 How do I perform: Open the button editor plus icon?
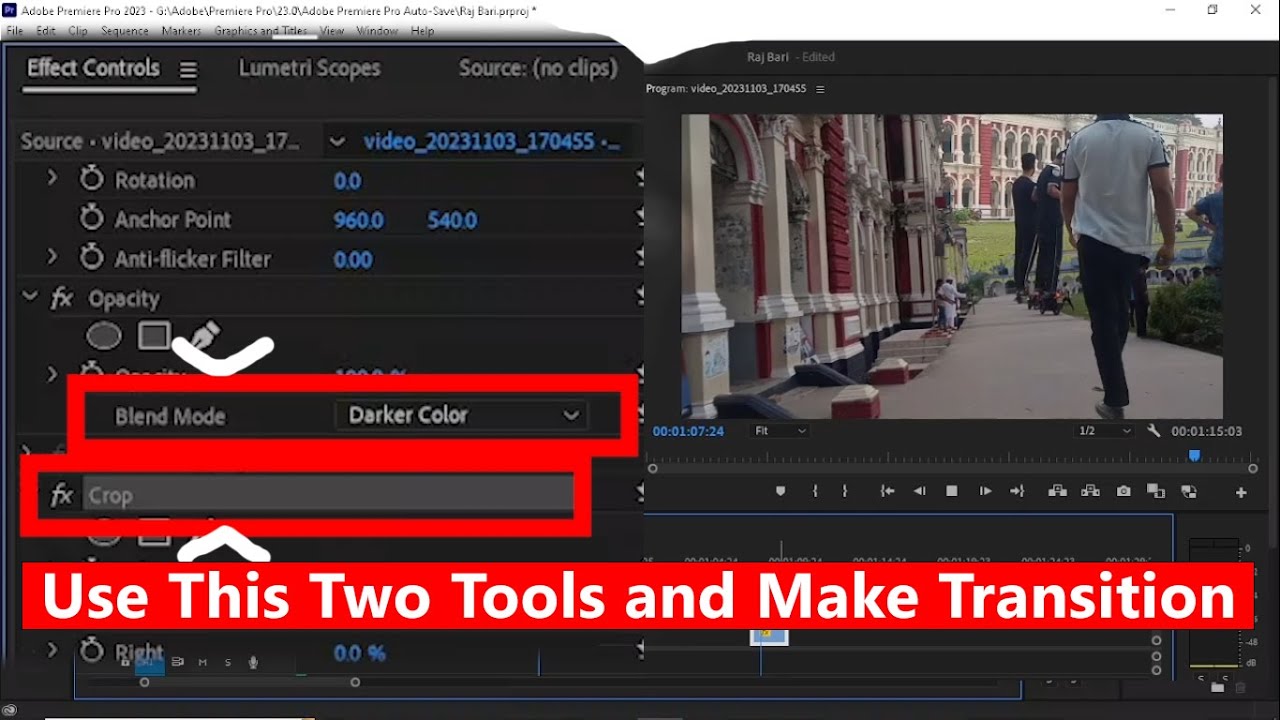(x=1241, y=492)
